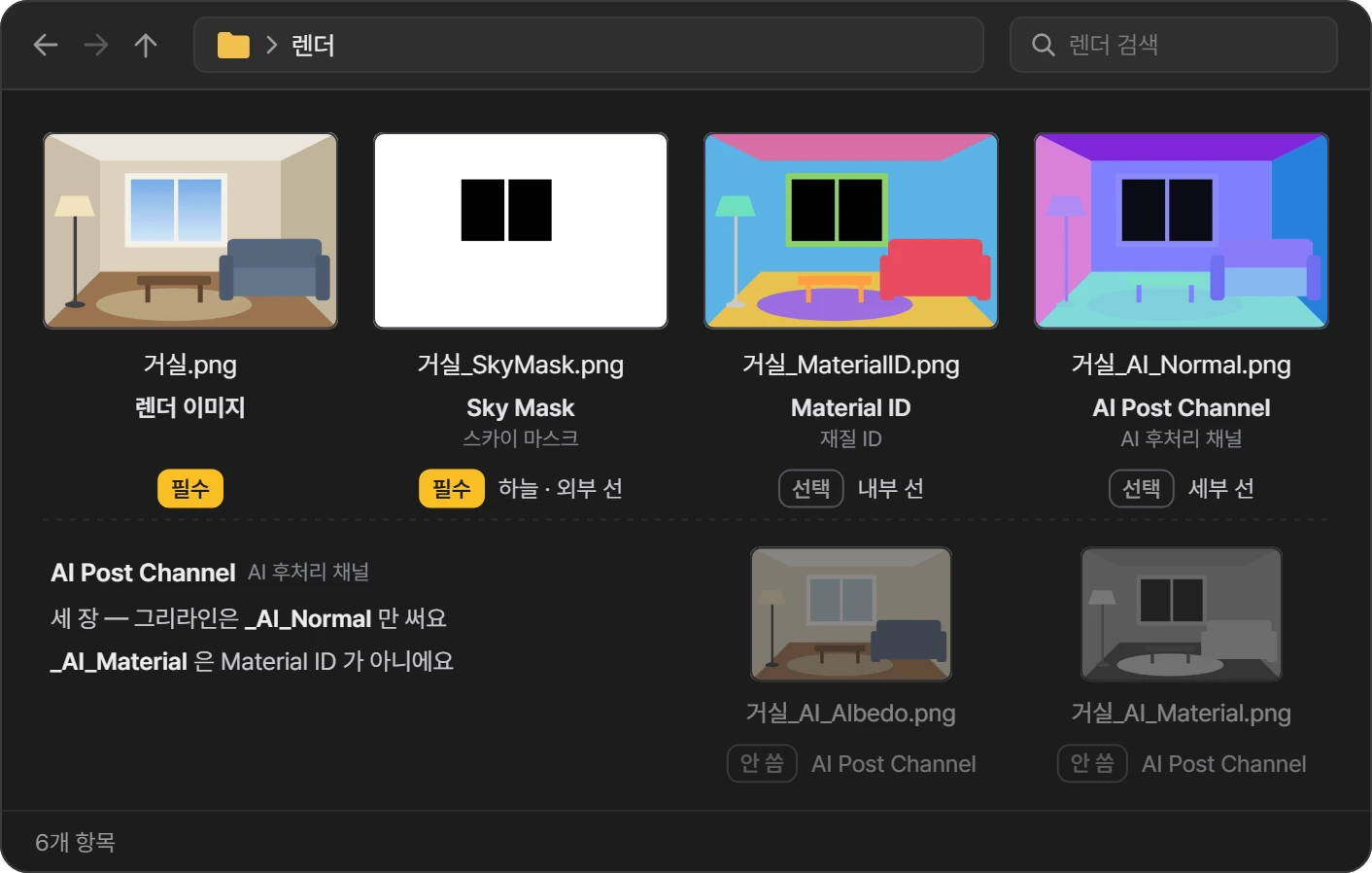The height and width of the screenshot is (873, 1372).
Task: Click the 거실_AI_Normal.png file name
Action: [x=1182, y=365]
